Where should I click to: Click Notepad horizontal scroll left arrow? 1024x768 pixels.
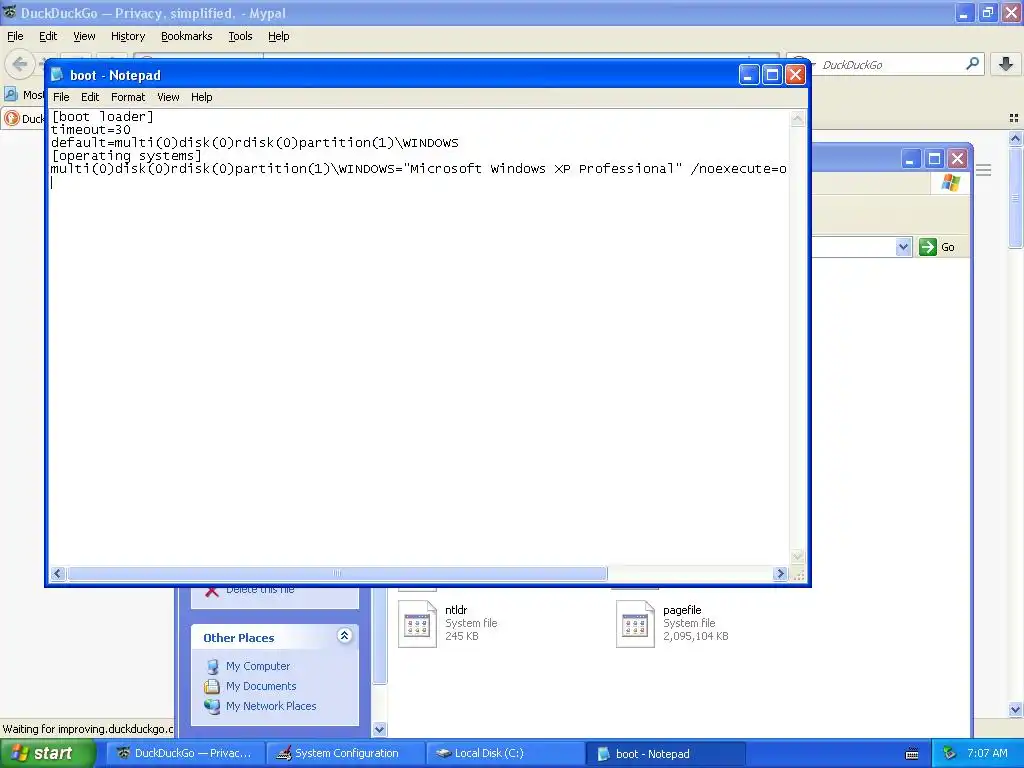[57, 573]
